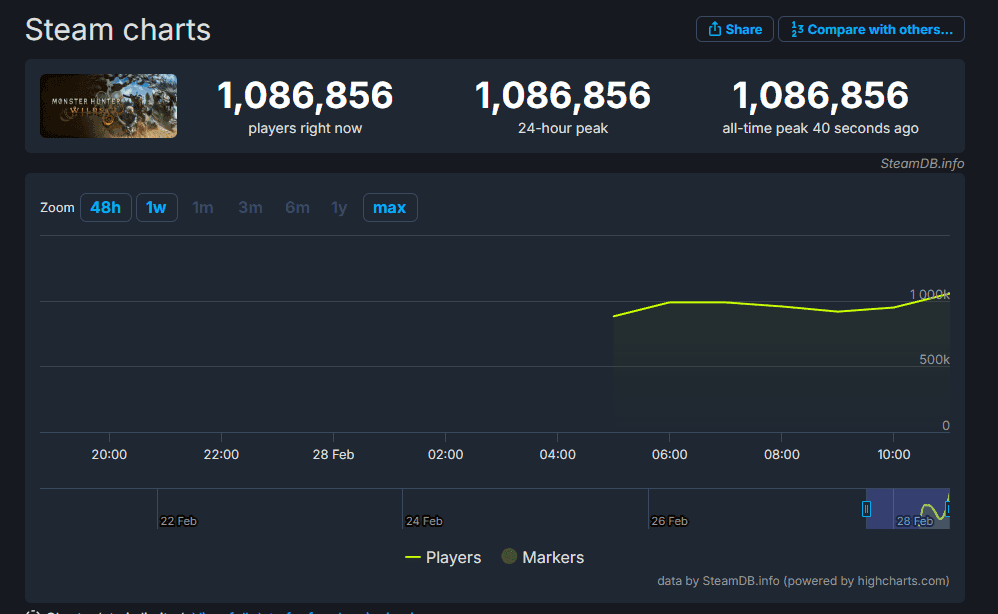Image resolution: width=998 pixels, height=614 pixels.
Task: Click the Players legend green line icon
Action: pos(412,557)
